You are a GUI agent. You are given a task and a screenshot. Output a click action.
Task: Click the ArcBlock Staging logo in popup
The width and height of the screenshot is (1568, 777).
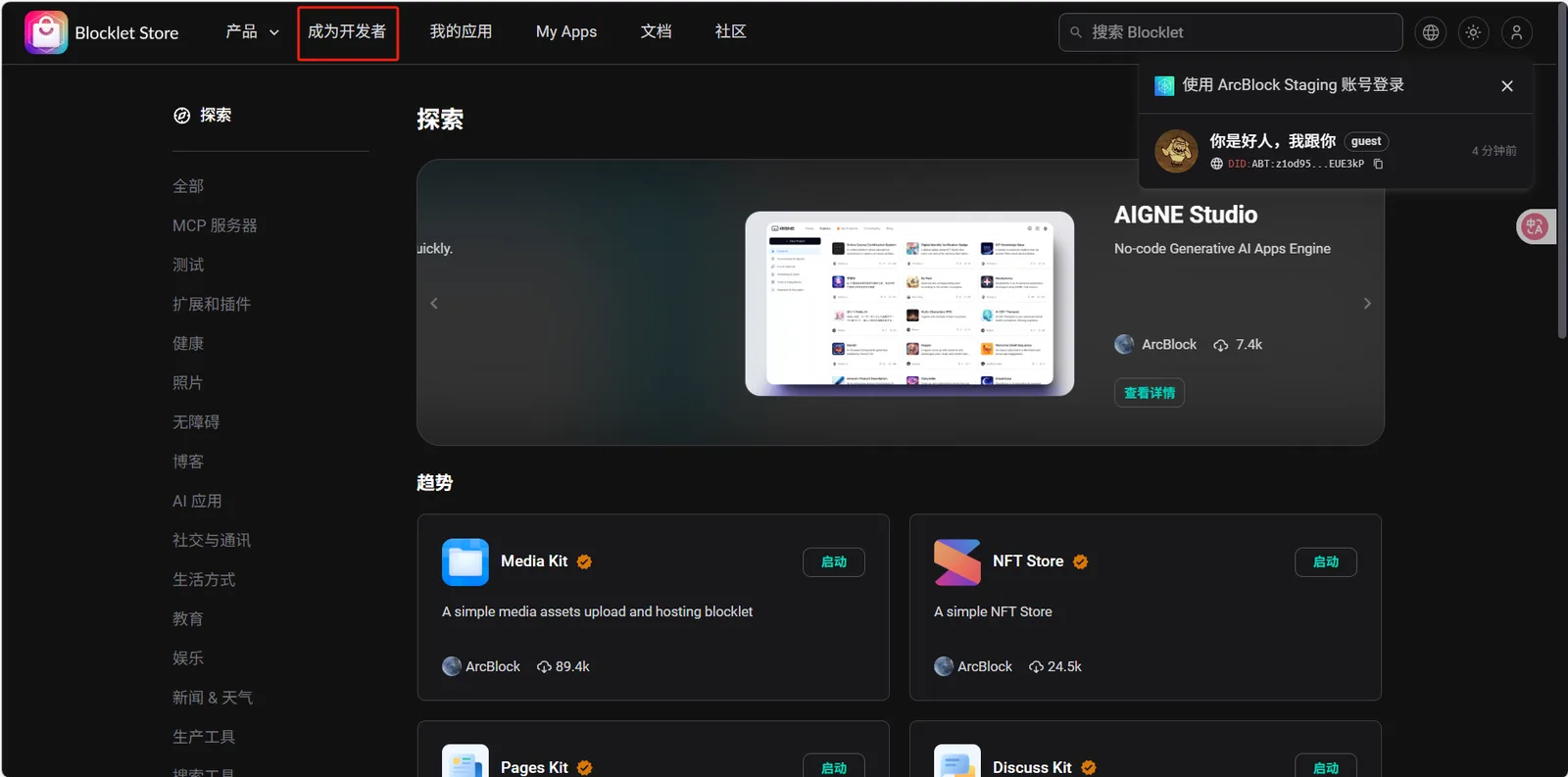[x=1164, y=85]
